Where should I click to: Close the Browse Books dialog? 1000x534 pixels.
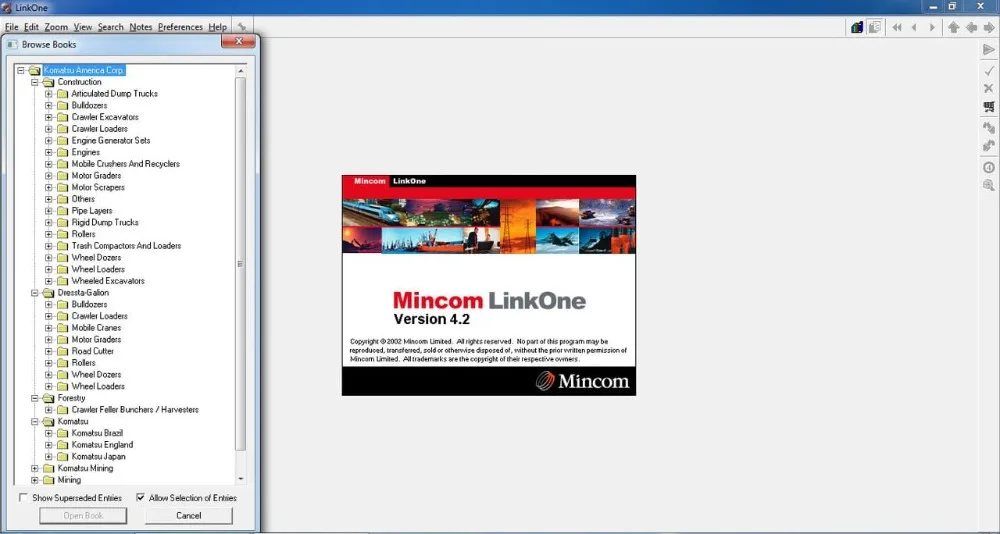tap(240, 41)
